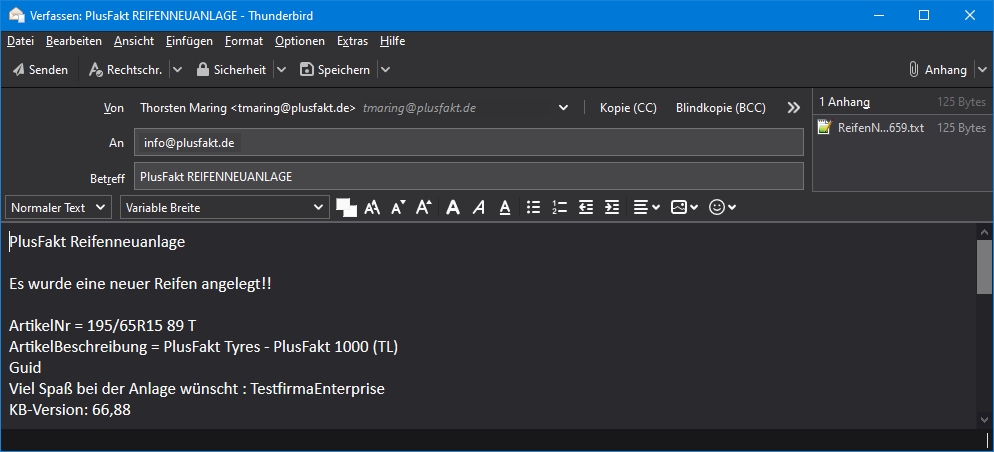
Task: Click the Betreff subject field
Action: pyautogui.click(x=468, y=176)
